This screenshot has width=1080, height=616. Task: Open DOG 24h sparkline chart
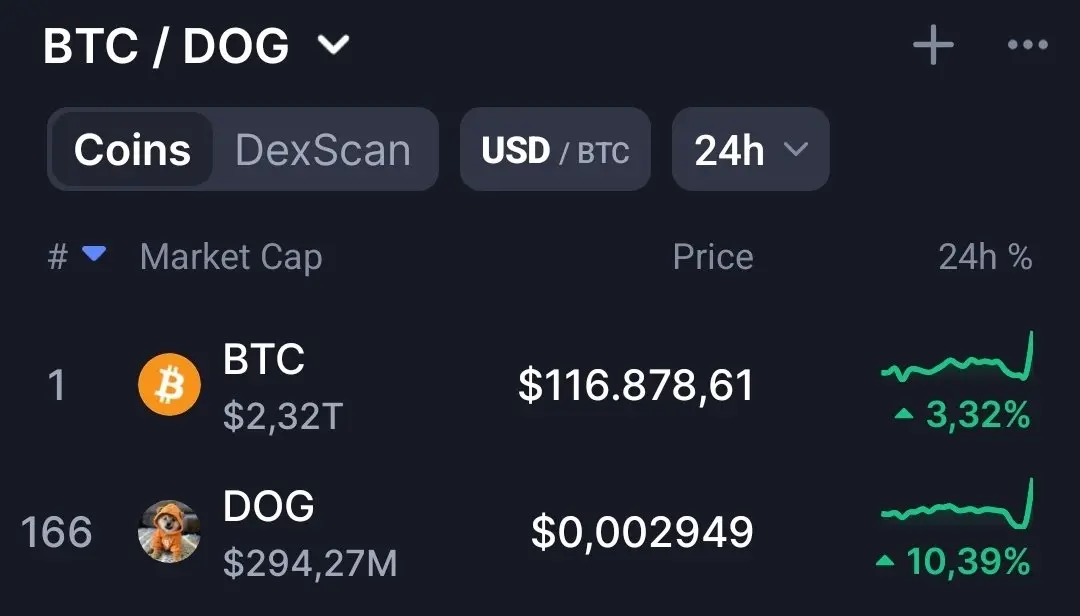(x=957, y=505)
